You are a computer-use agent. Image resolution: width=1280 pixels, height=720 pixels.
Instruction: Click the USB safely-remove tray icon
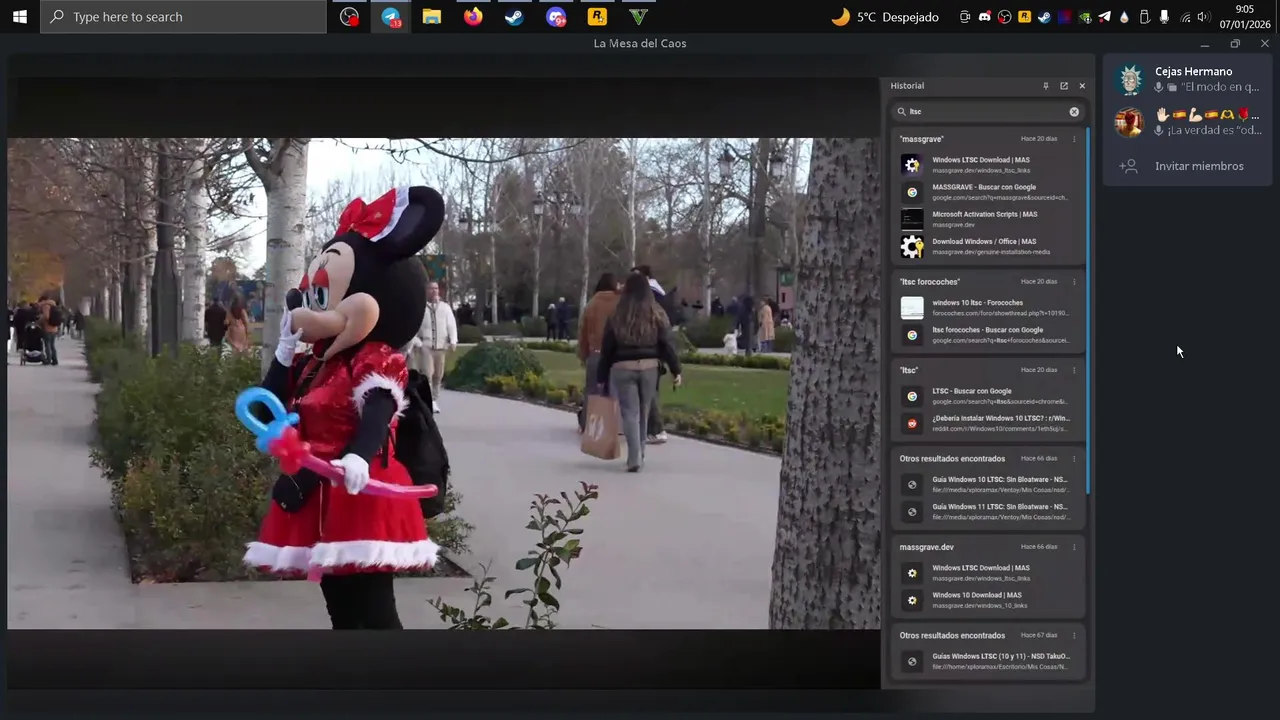click(x=1144, y=16)
